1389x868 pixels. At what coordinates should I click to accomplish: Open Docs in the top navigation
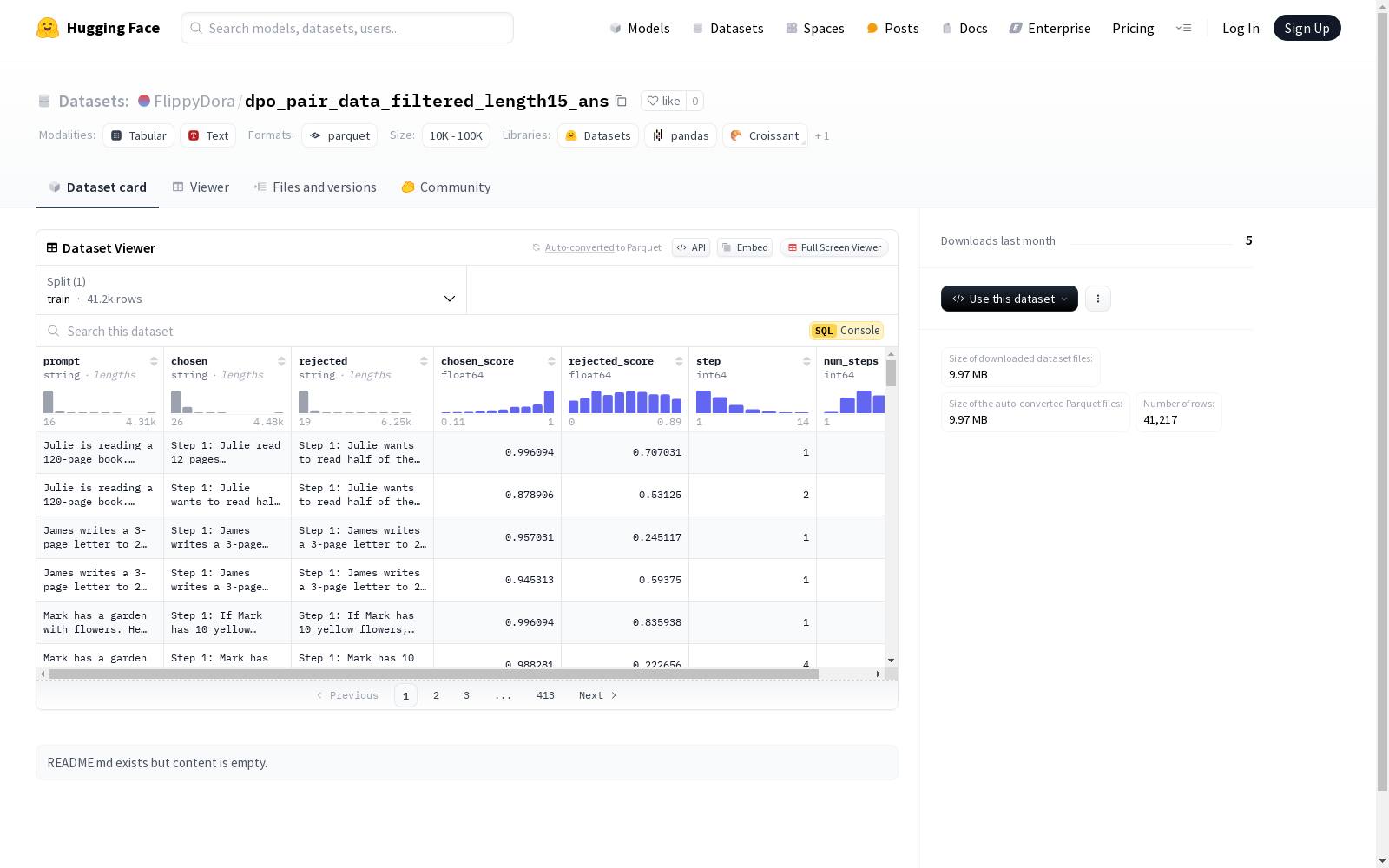point(964,28)
